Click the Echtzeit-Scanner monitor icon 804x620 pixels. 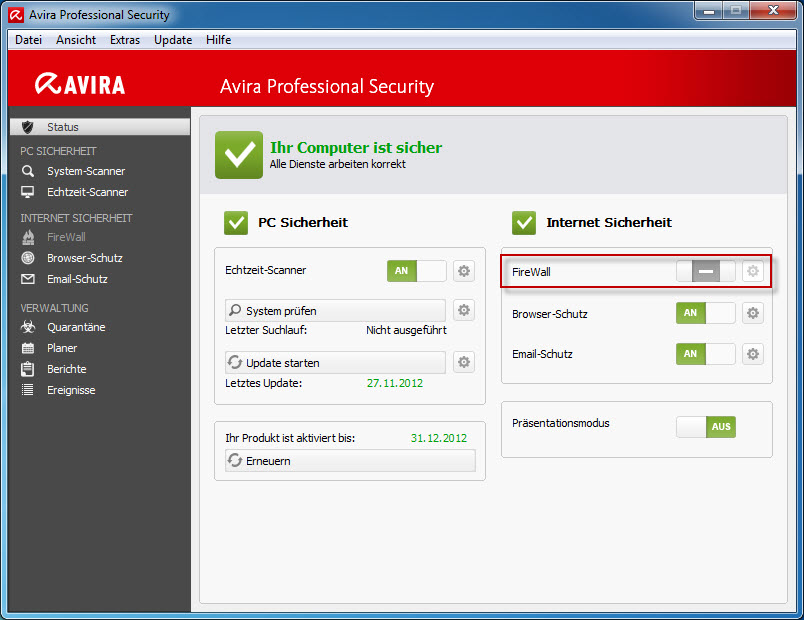28,192
